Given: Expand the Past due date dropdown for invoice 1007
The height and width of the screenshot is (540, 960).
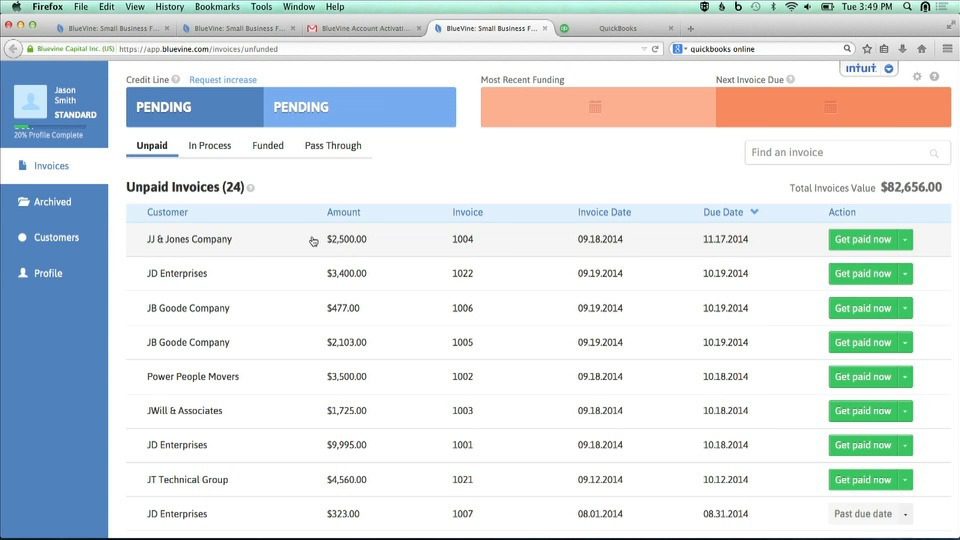Looking at the screenshot, I should click(905, 514).
